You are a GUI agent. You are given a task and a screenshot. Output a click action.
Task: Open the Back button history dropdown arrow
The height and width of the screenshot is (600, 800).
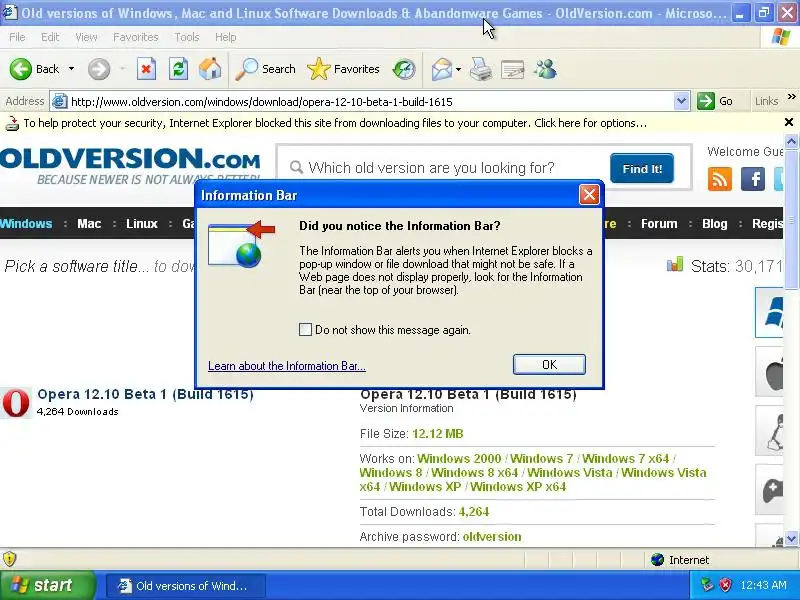(x=71, y=69)
